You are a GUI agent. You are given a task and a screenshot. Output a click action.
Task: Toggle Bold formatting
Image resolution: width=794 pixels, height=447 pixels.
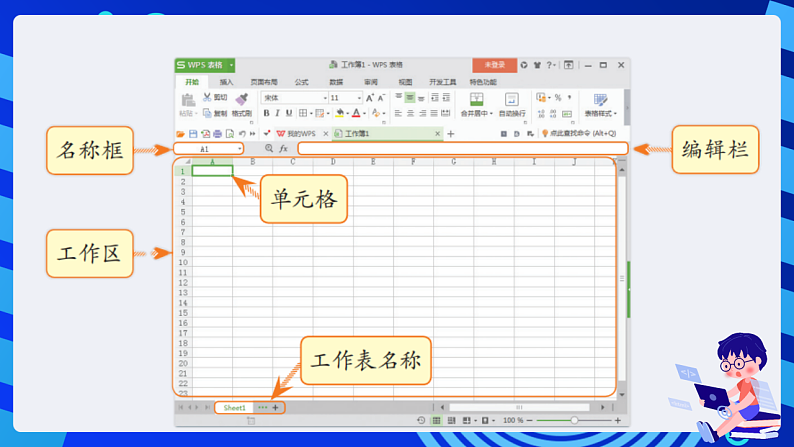[266, 113]
